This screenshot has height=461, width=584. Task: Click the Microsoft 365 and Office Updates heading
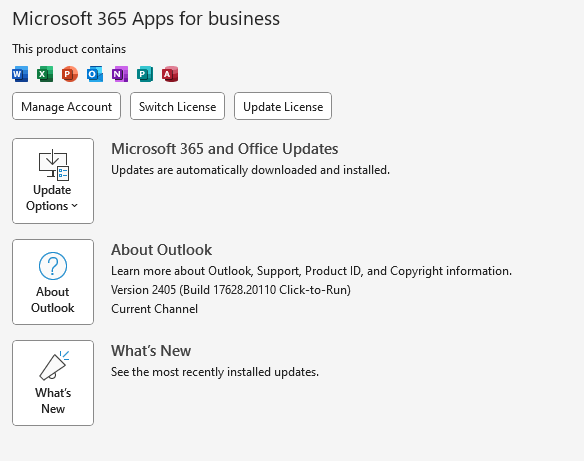tap(225, 149)
